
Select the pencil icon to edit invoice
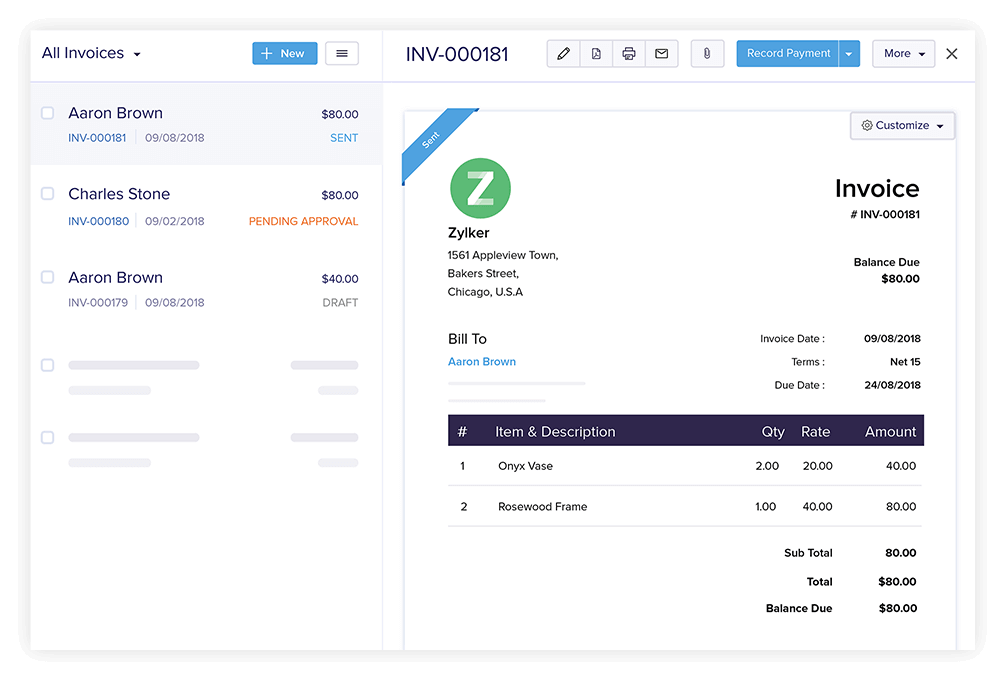click(563, 53)
